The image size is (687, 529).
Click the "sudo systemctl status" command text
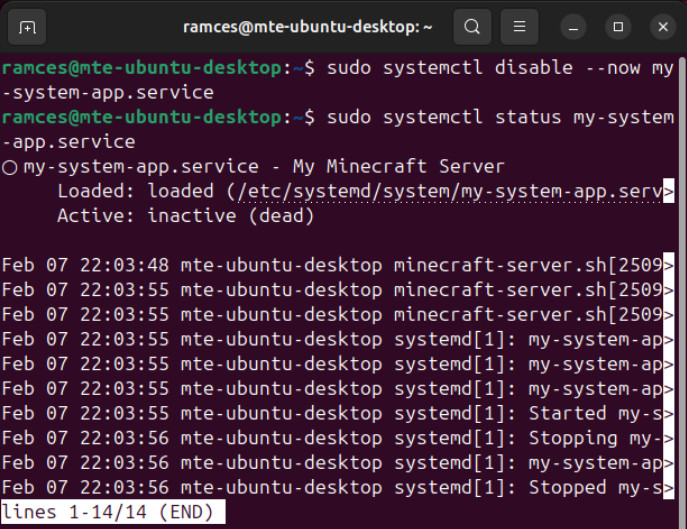pyautogui.click(x=444, y=117)
